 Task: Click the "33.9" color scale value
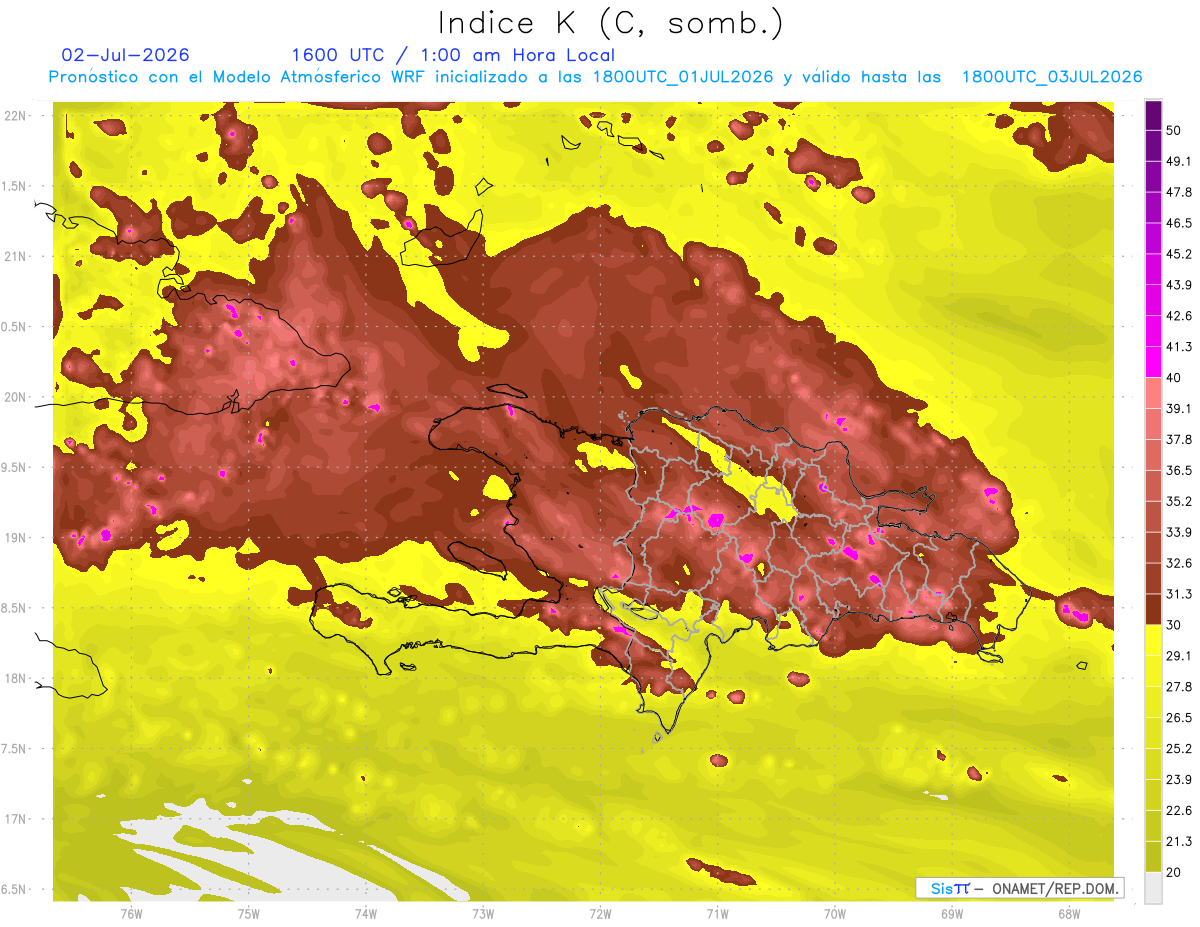(x=1179, y=532)
